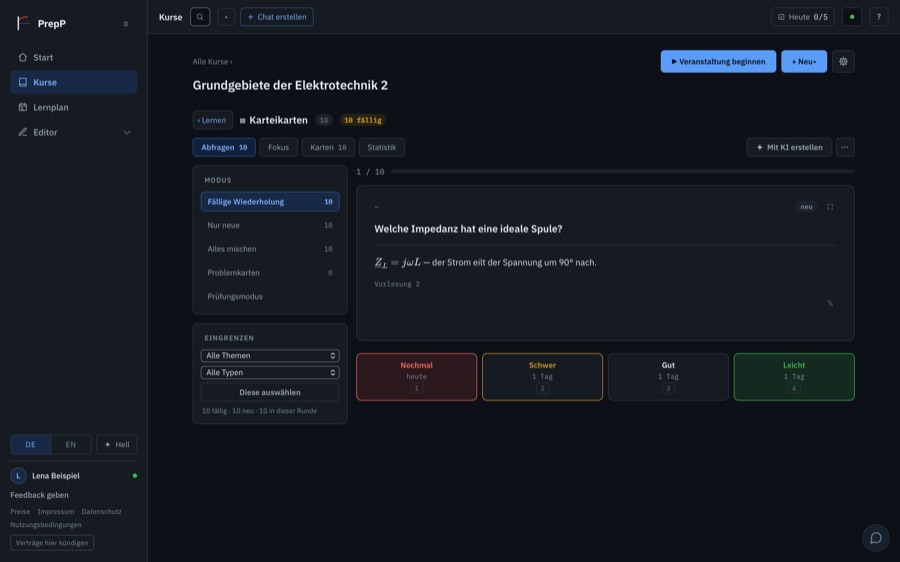Open the three-dots more options menu
Screen dimensions: 900x562
tap(845, 148)
